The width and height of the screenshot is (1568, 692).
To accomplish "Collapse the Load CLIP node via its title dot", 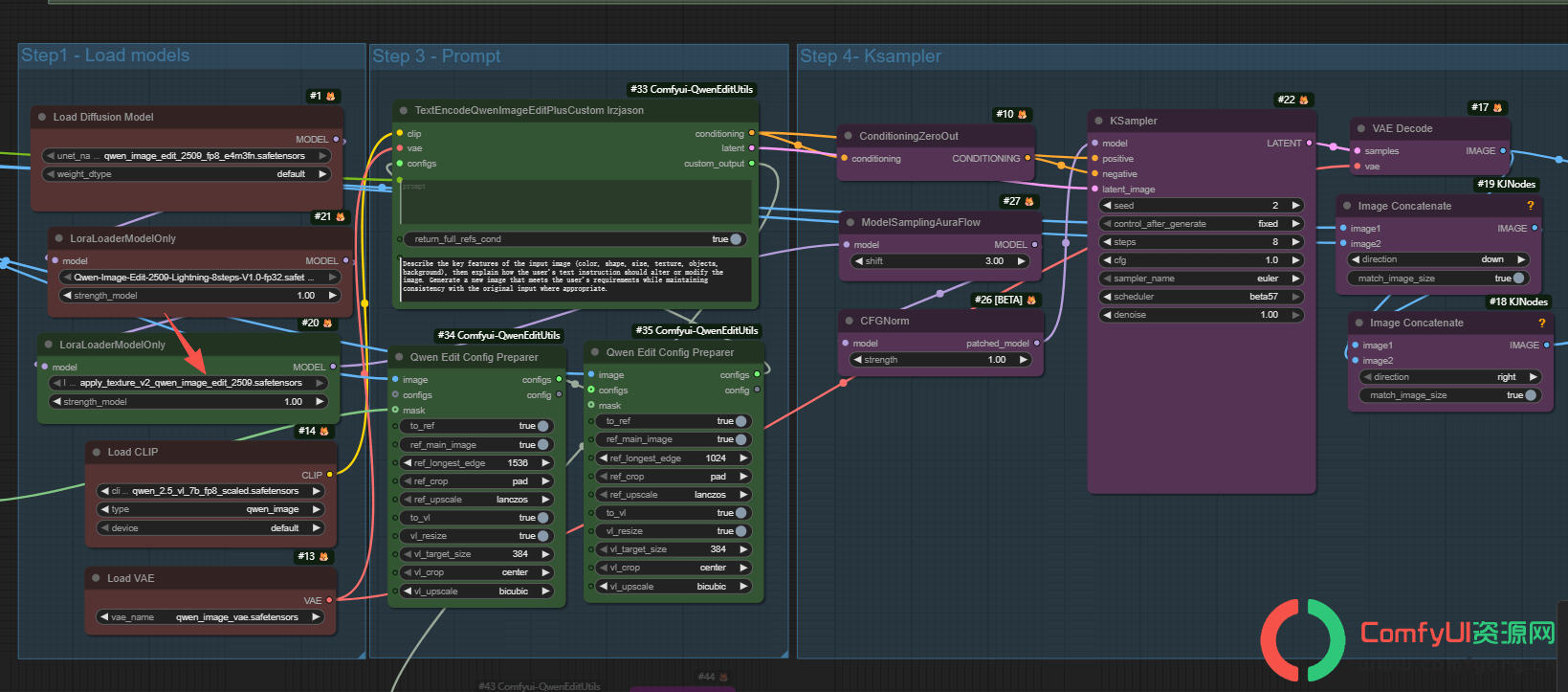I will [x=97, y=452].
